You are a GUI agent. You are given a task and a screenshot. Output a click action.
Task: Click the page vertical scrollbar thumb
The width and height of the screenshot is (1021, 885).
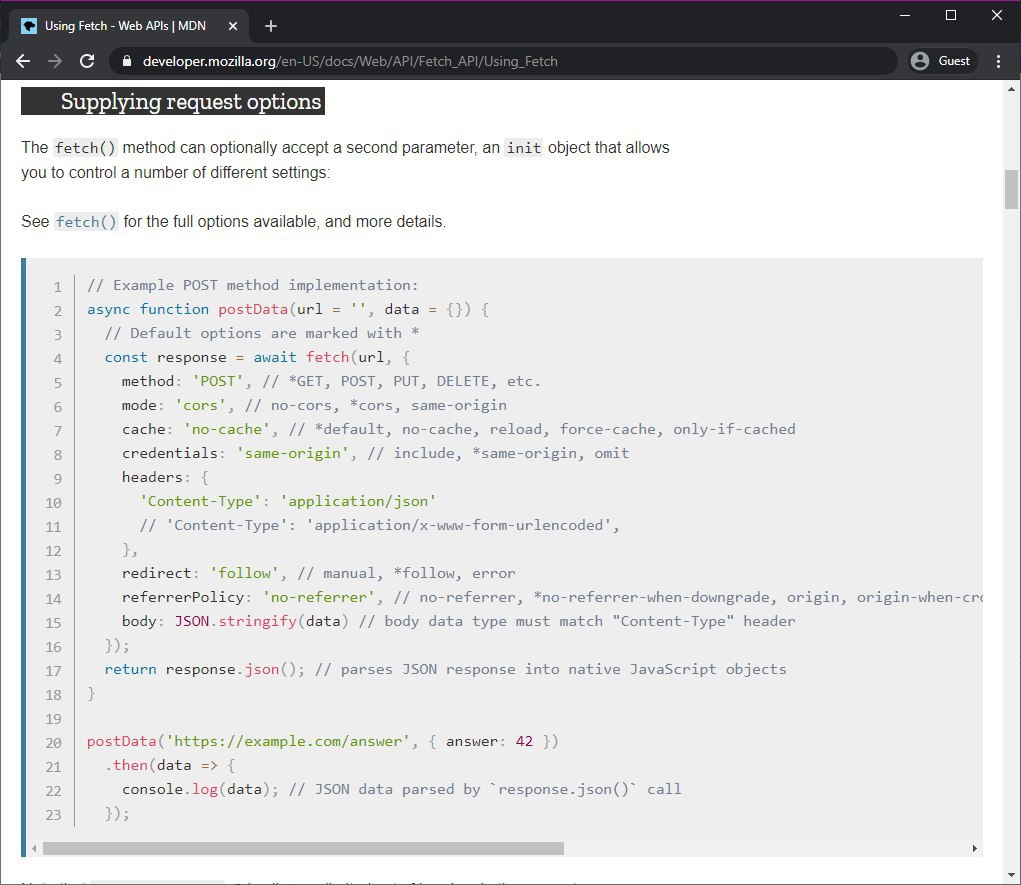tap(1011, 190)
